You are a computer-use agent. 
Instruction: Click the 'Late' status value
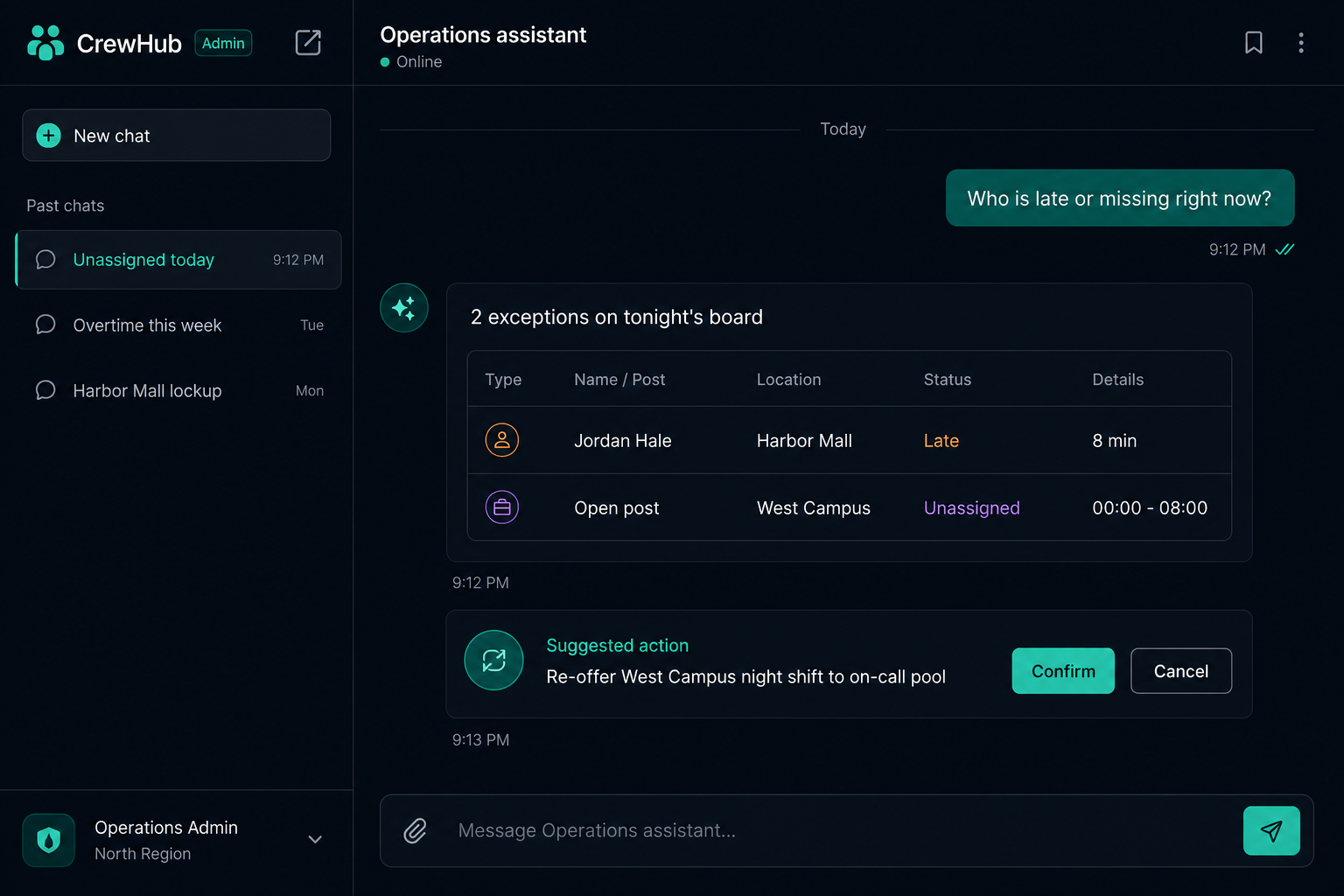941,441
